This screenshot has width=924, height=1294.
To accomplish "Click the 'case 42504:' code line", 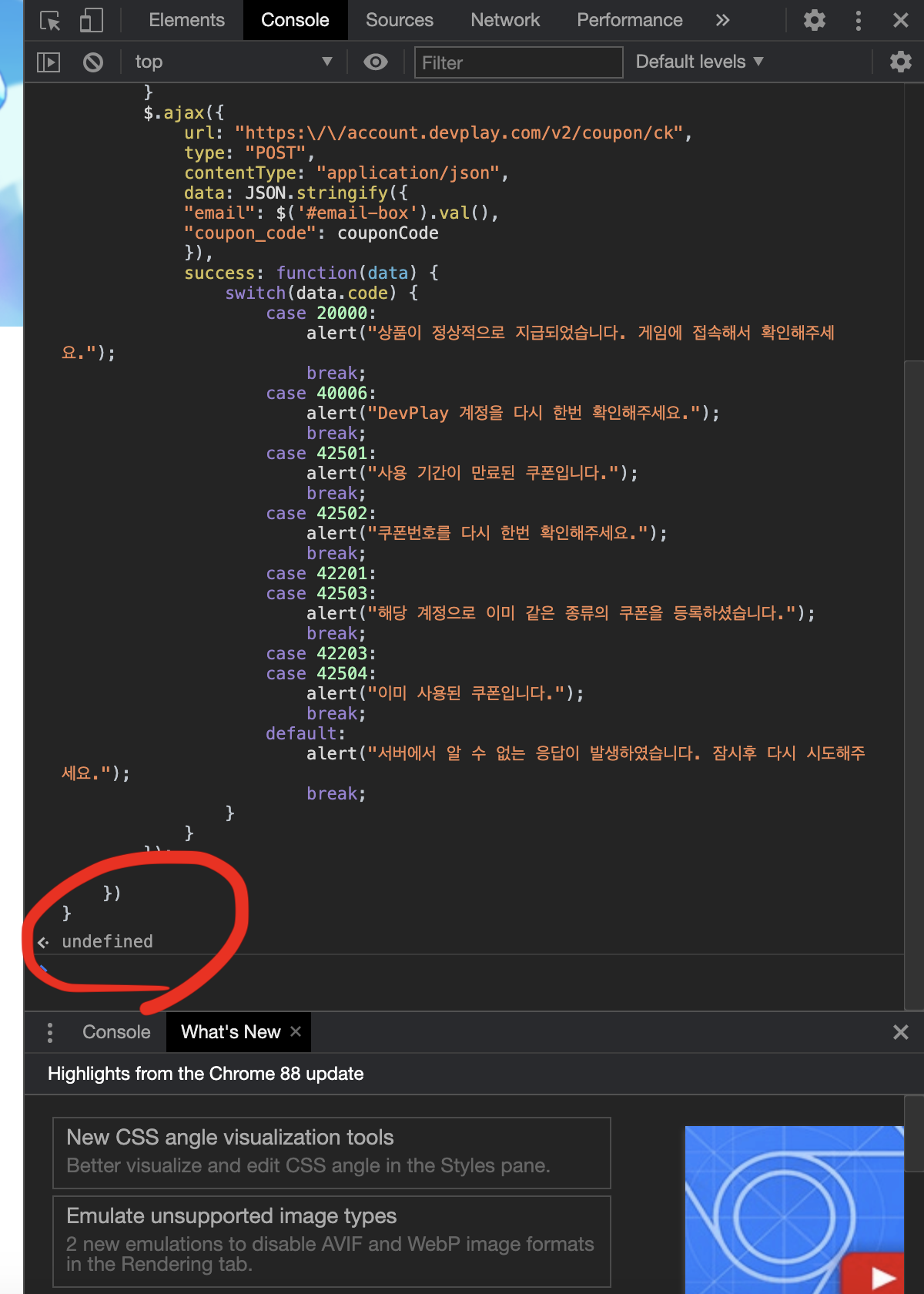I will coord(321,673).
